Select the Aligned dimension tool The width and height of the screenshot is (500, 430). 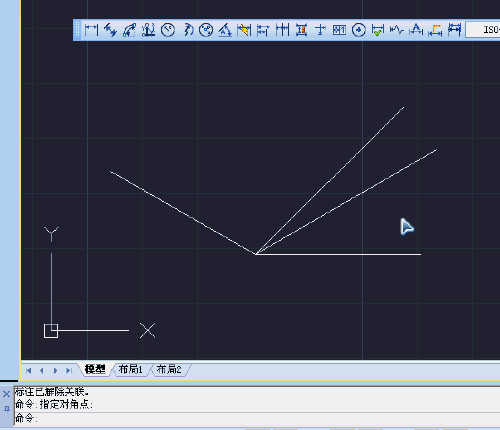pyautogui.click(x=110, y=30)
